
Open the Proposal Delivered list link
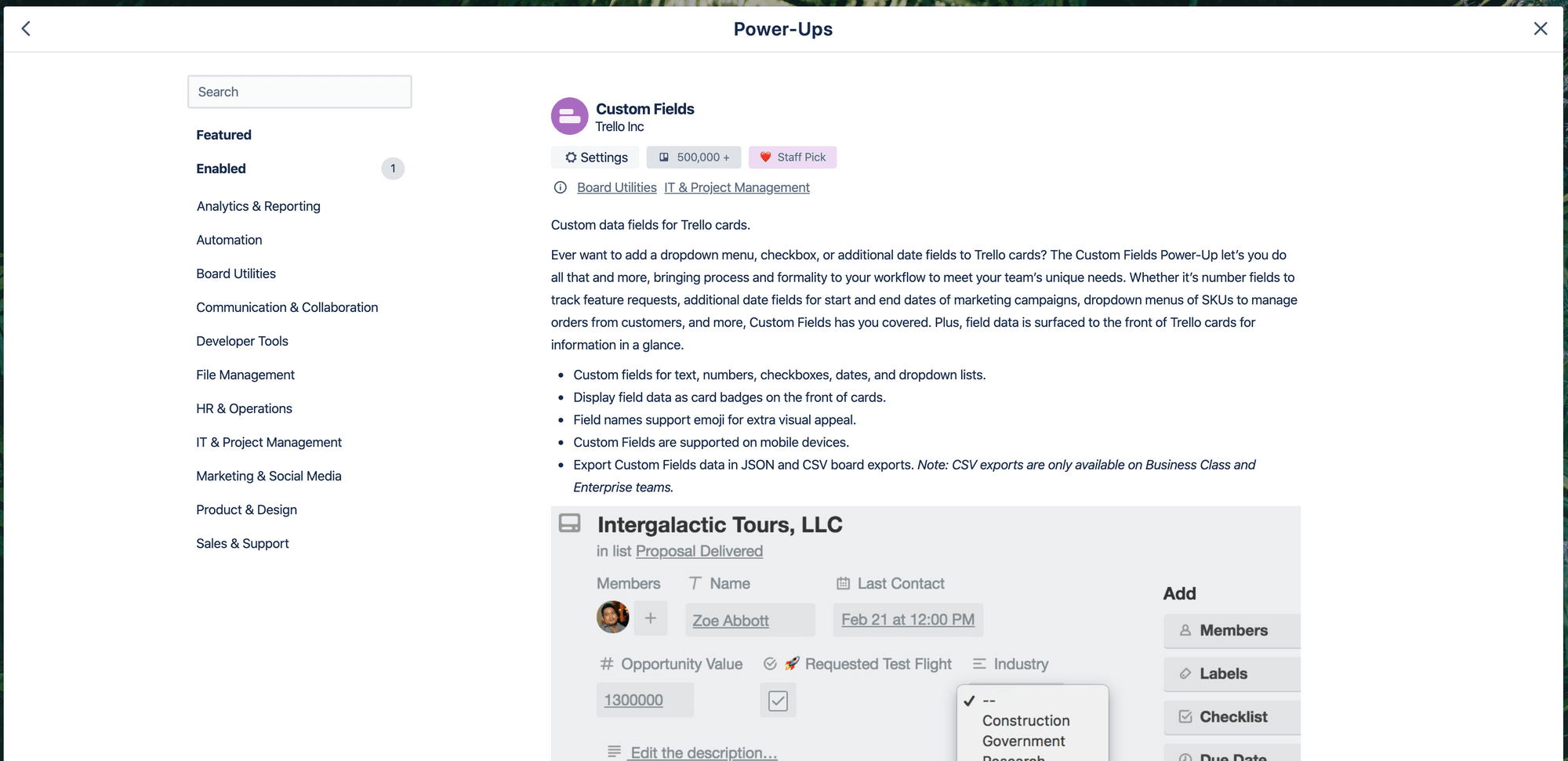pos(699,551)
